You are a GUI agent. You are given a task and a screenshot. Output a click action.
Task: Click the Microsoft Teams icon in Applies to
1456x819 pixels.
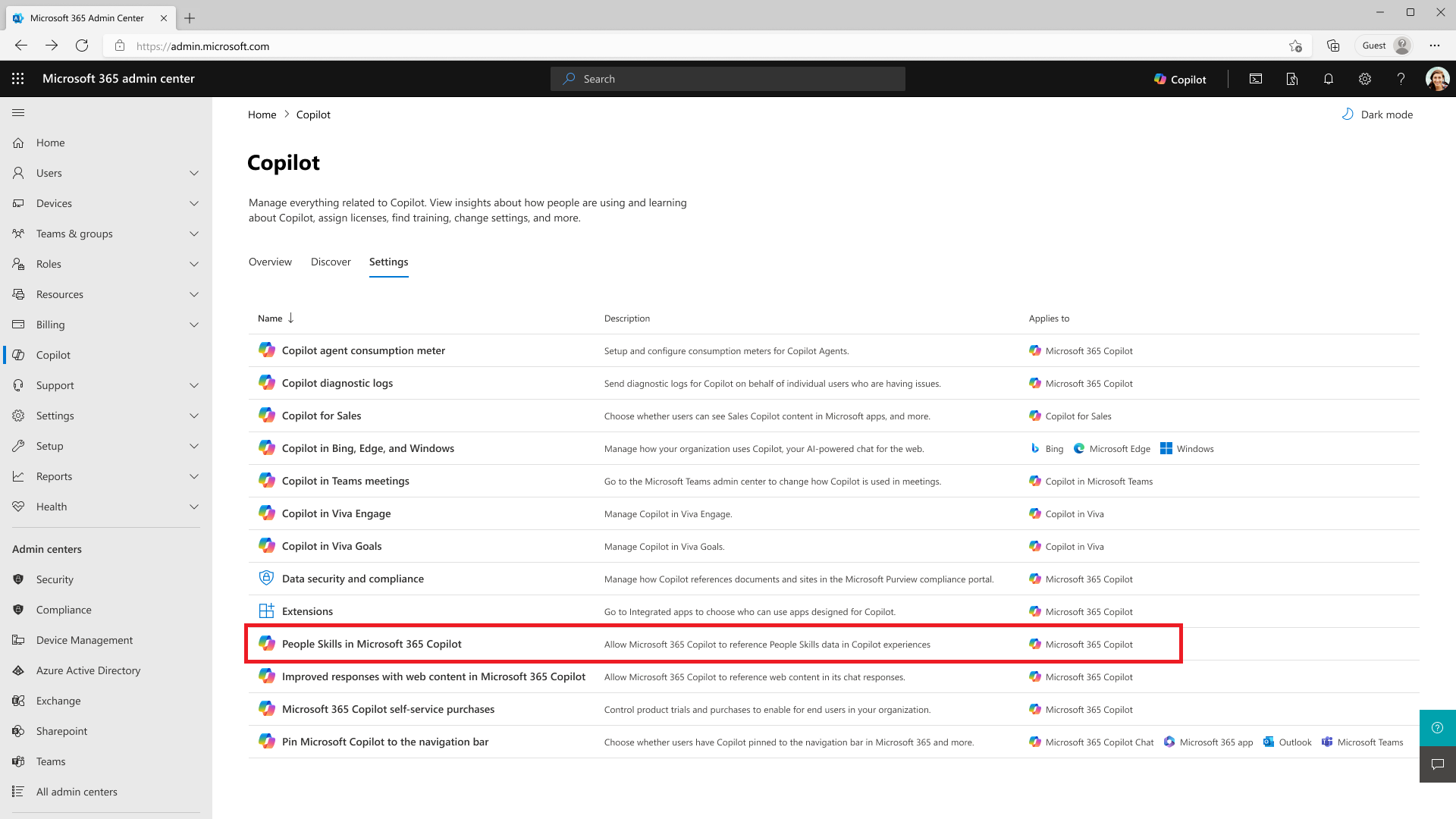(x=1327, y=742)
